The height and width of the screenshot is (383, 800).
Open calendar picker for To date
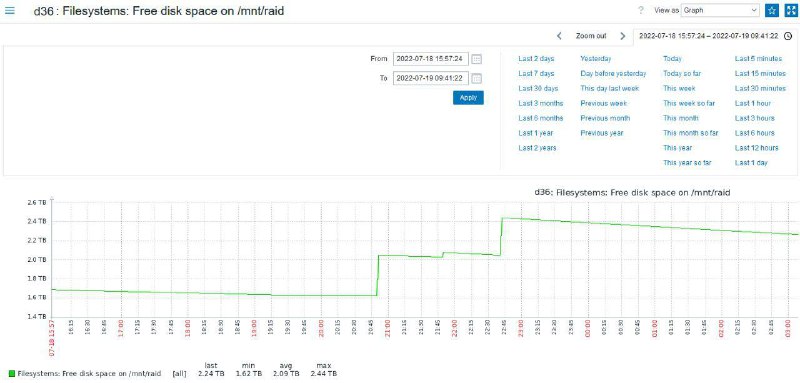pos(476,79)
